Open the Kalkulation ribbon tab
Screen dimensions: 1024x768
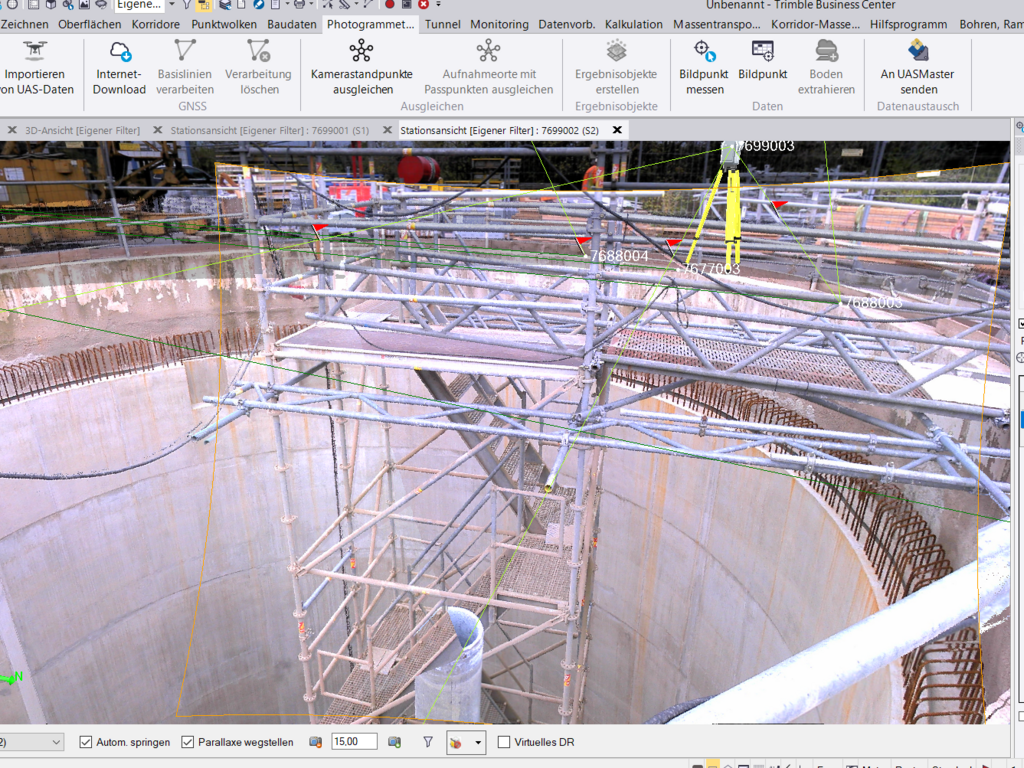click(x=633, y=24)
